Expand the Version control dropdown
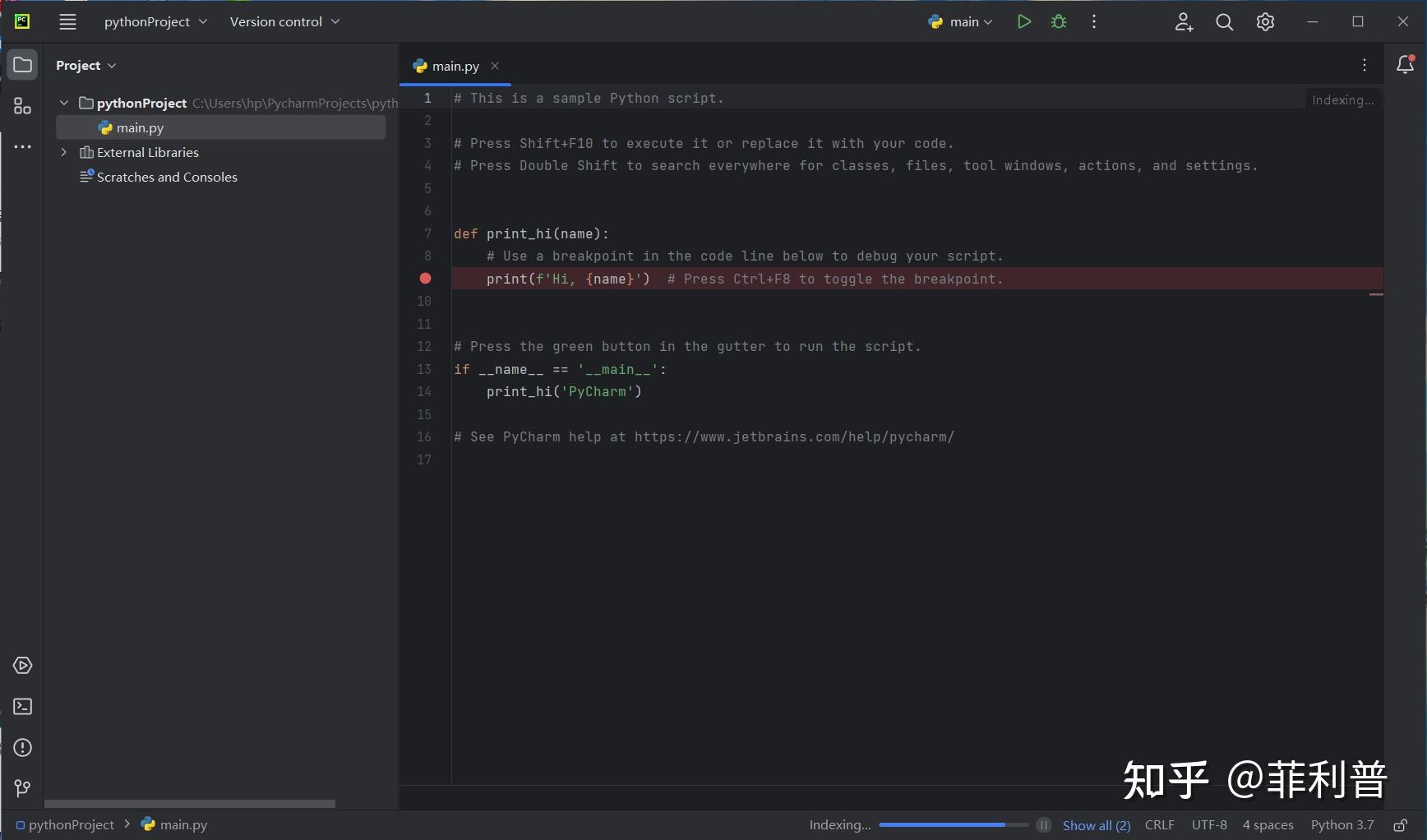Screen dimensions: 1427x840 click(x=284, y=22)
